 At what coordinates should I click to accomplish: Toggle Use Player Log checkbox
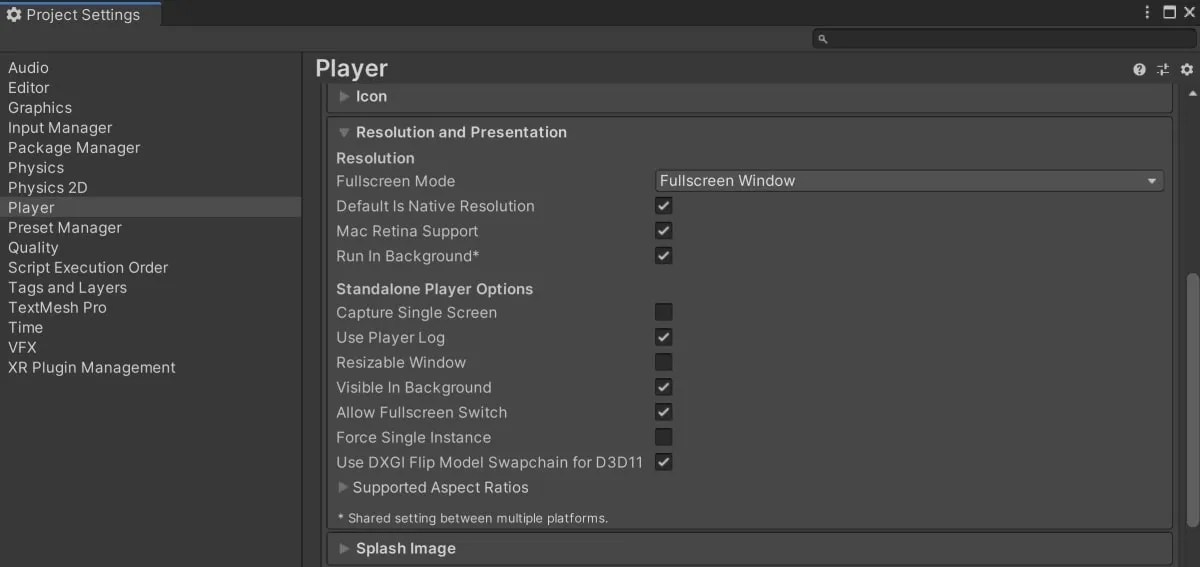[x=663, y=337]
